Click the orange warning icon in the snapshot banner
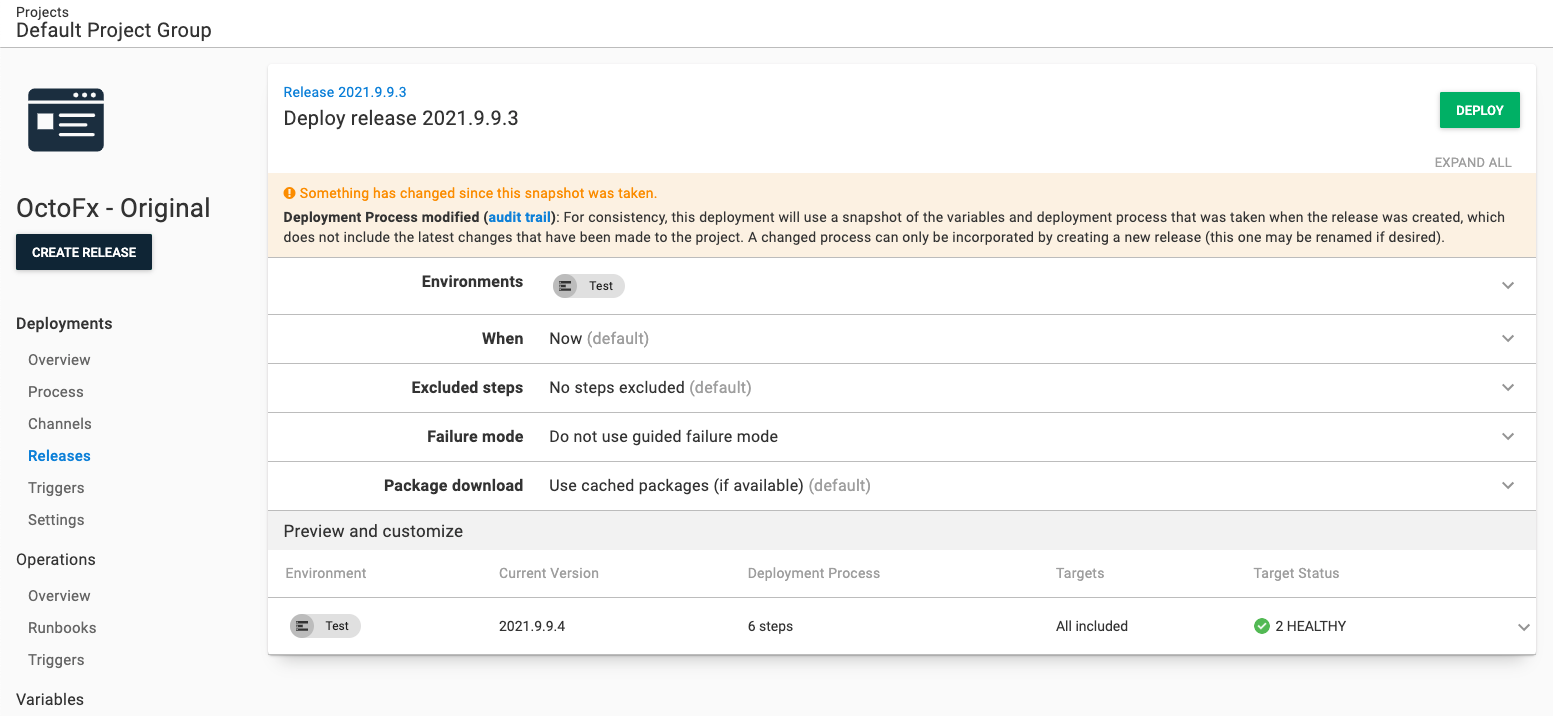Screen dimensions: 1553x716 pos(290,192)
